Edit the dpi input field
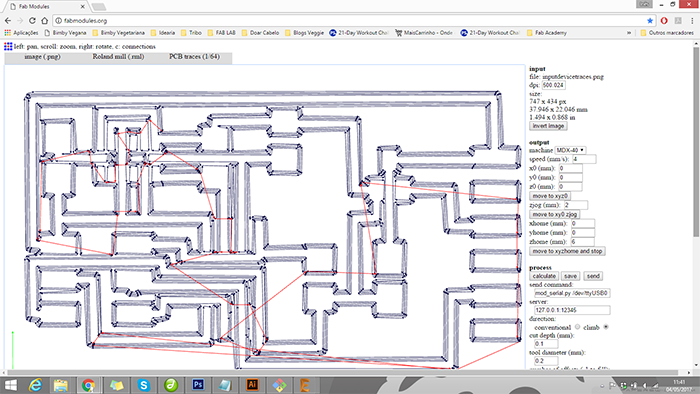Screen dimensions: 700x394 [x=554, y=85]
